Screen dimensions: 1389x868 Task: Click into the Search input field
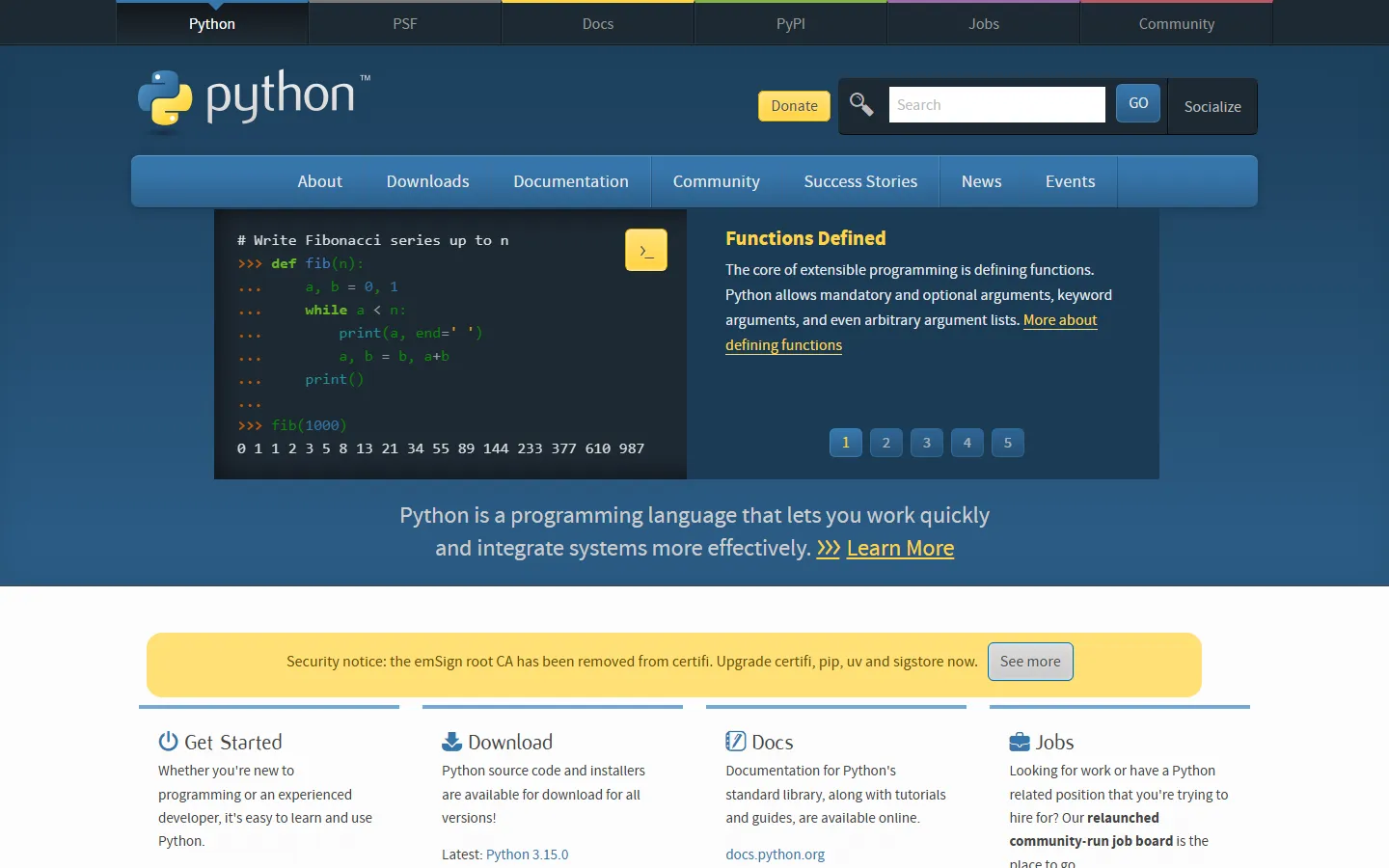[997, 104]
